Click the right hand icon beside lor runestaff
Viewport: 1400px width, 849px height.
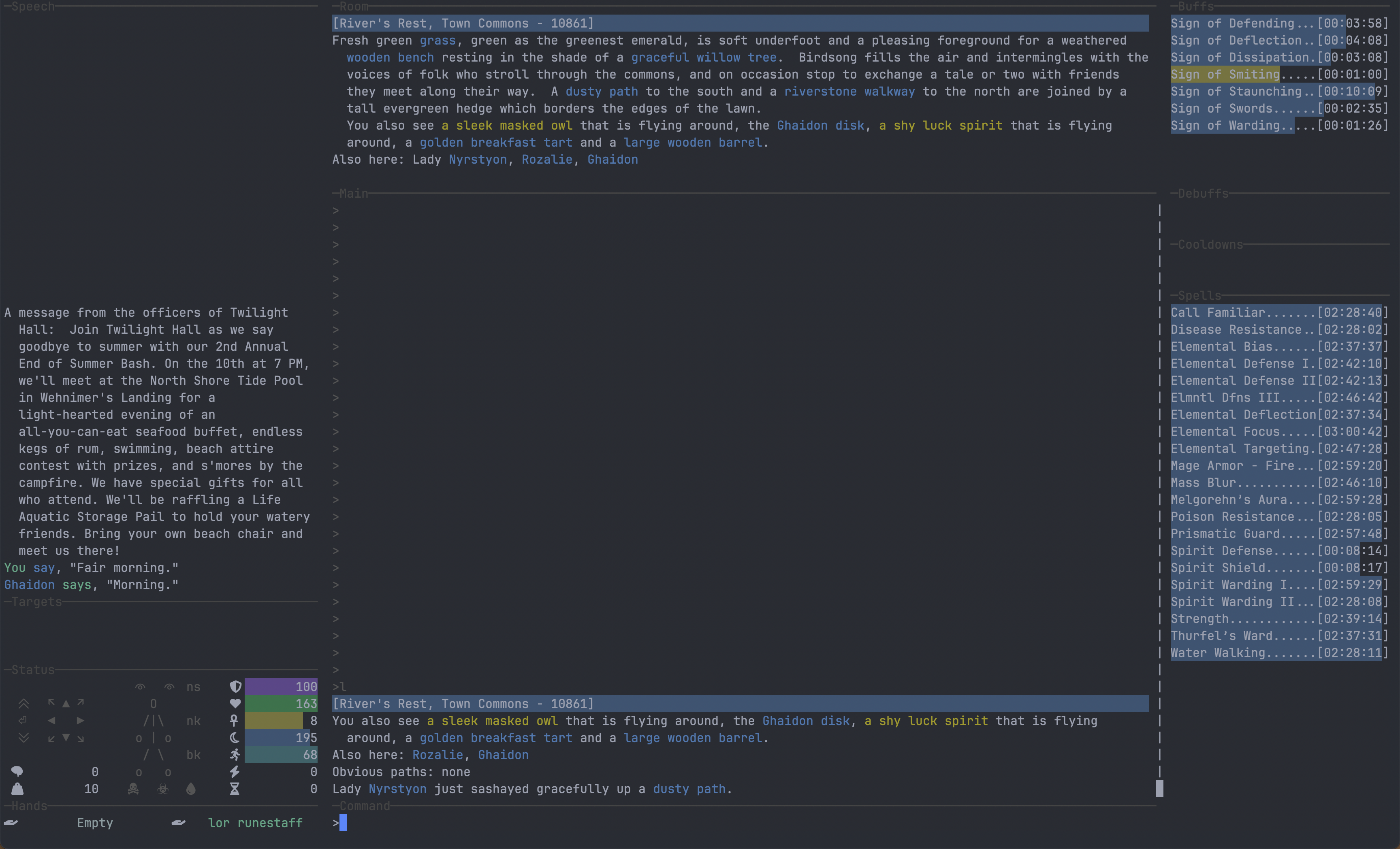click(x=178, y=823)
